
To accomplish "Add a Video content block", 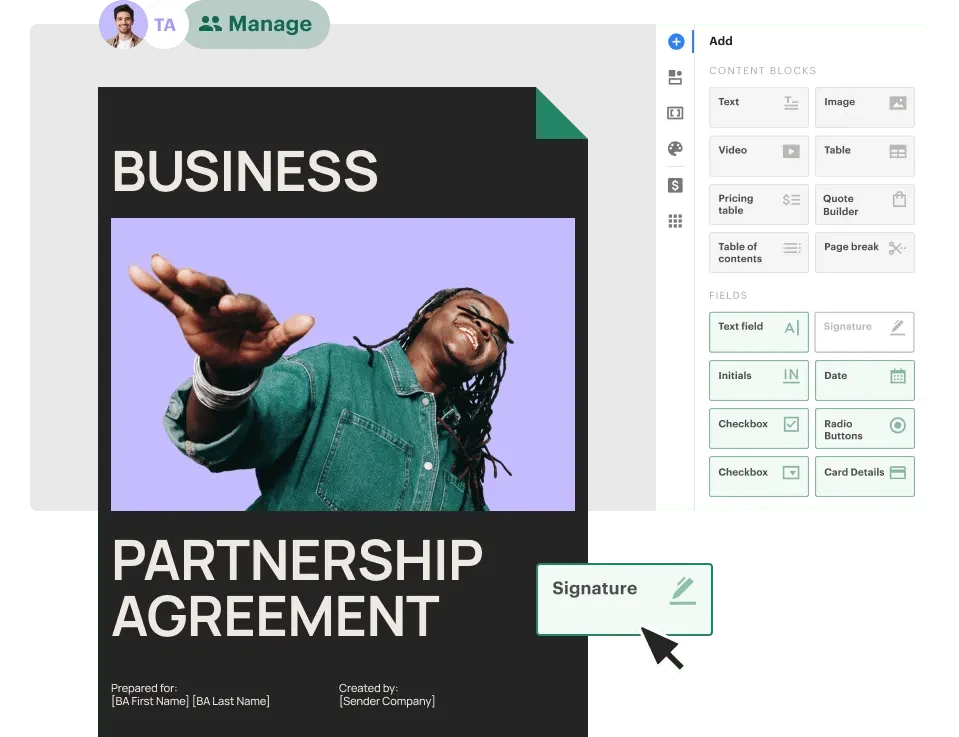I will click(758, 155).
